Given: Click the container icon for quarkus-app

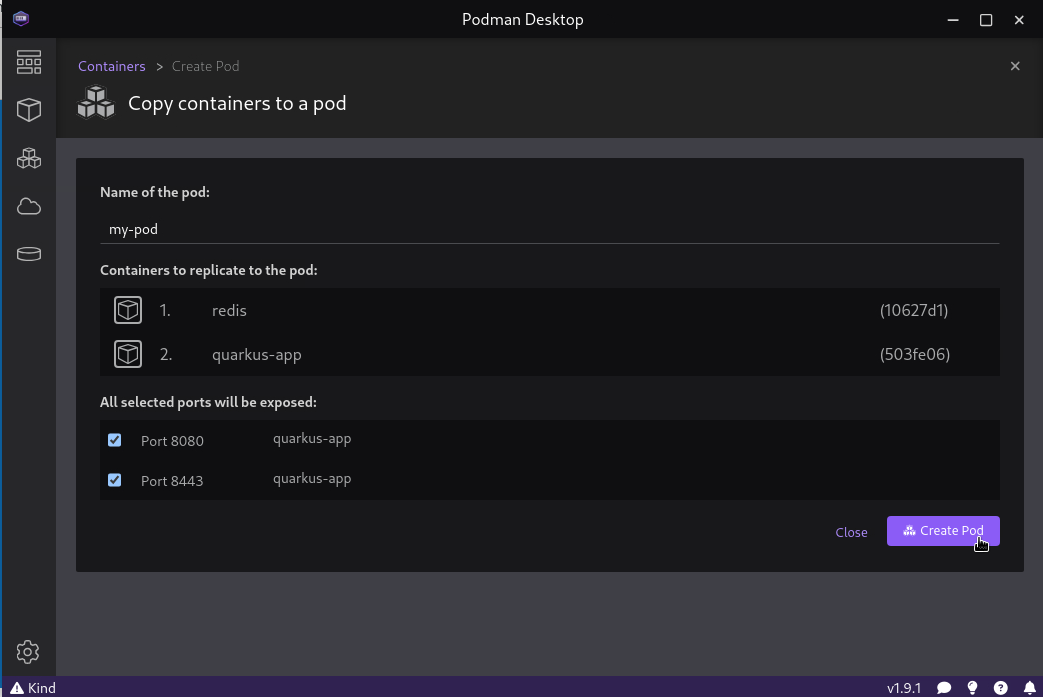Looking at the screenshot, I should 128,354.
